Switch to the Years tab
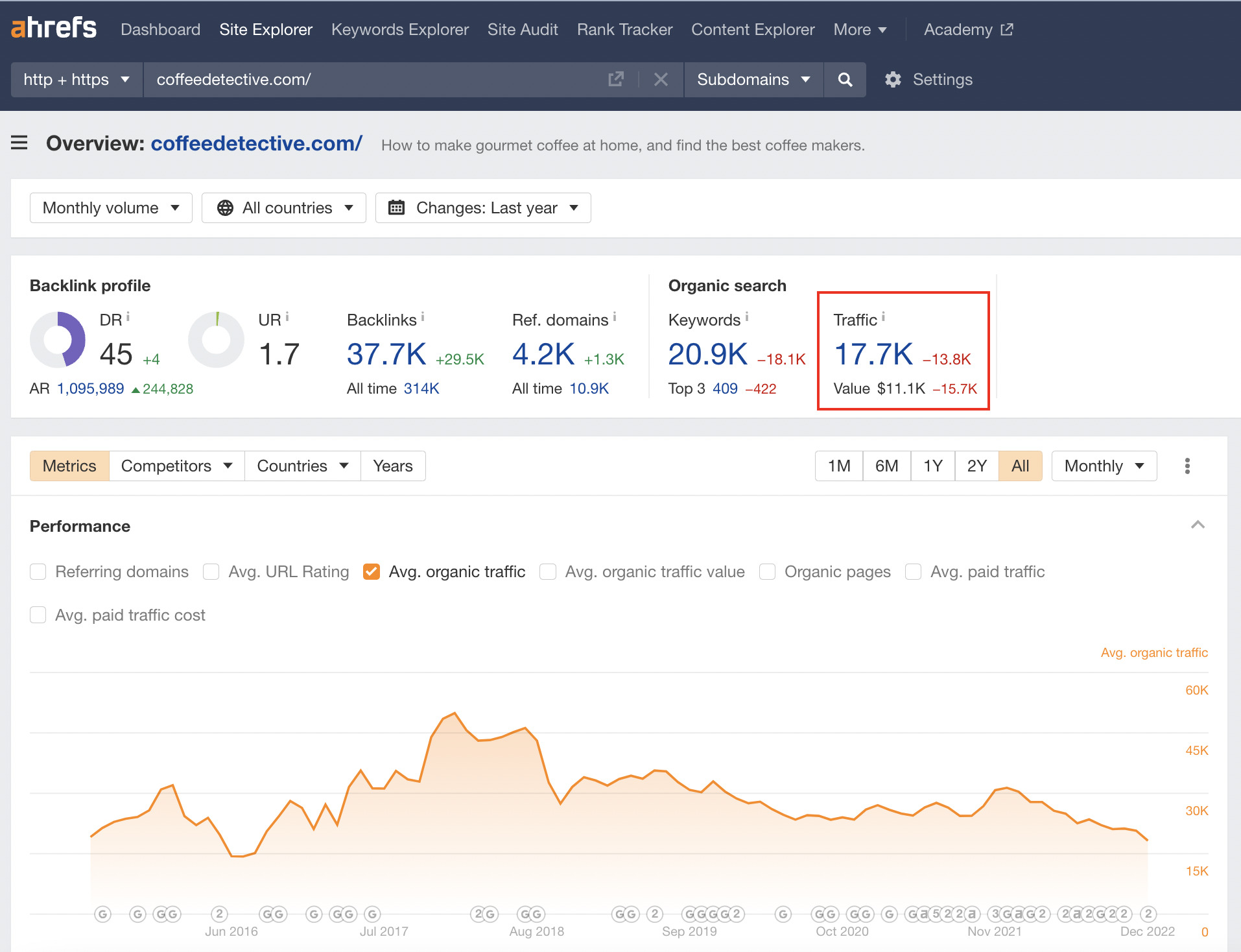Image resolution: width=1241 pixels, height=952 pixels. coord(392,466)
